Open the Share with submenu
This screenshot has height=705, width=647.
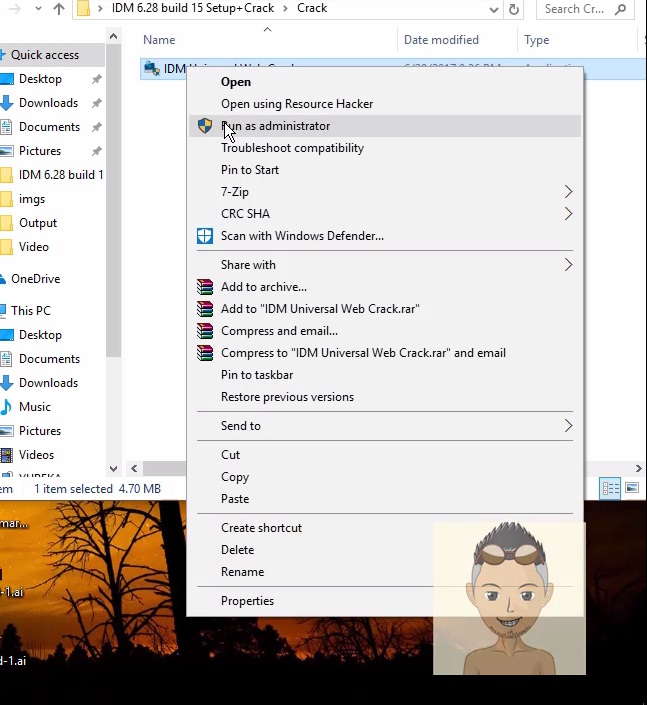[x=384, y=265]
